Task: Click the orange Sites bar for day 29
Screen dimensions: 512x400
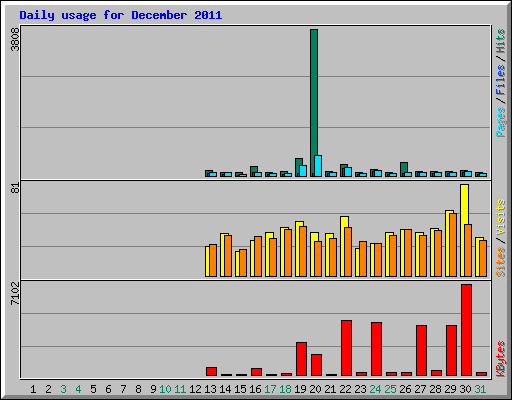Action: [x=453, y=245]
